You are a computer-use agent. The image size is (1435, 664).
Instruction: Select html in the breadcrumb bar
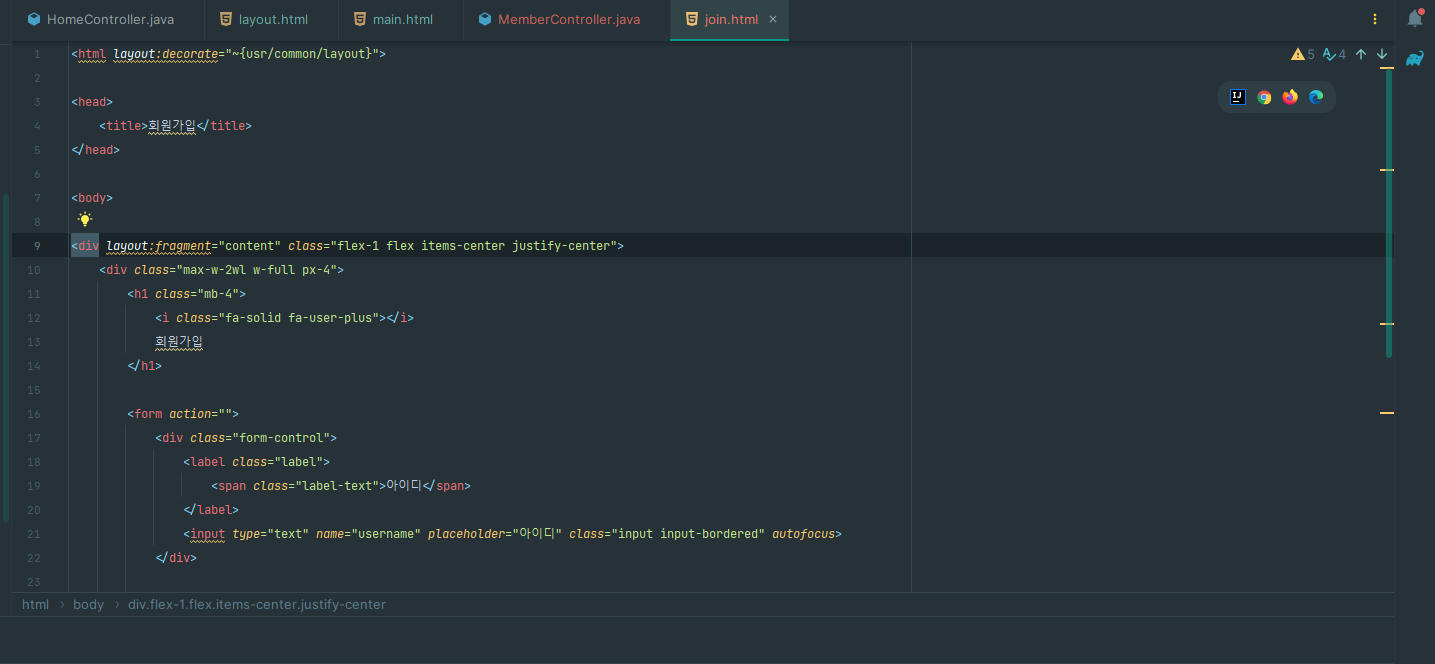[35, 605]
